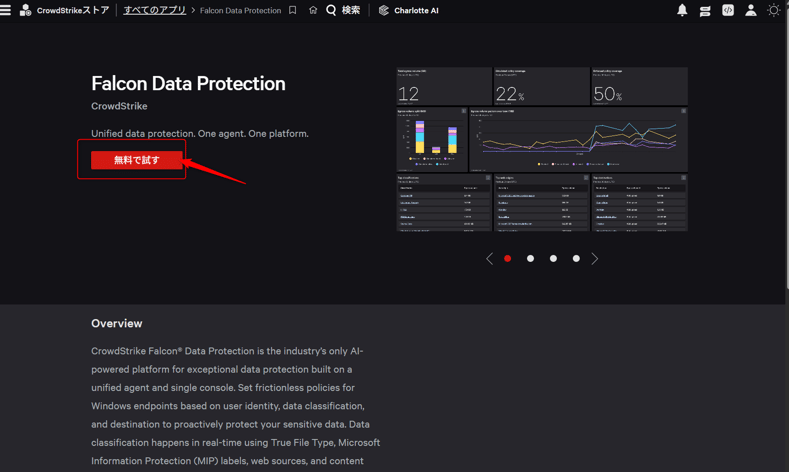Screen dimensions: 789x472
Task: Click the CrowdStrike vendor name under the title
Action: (119, 106)
